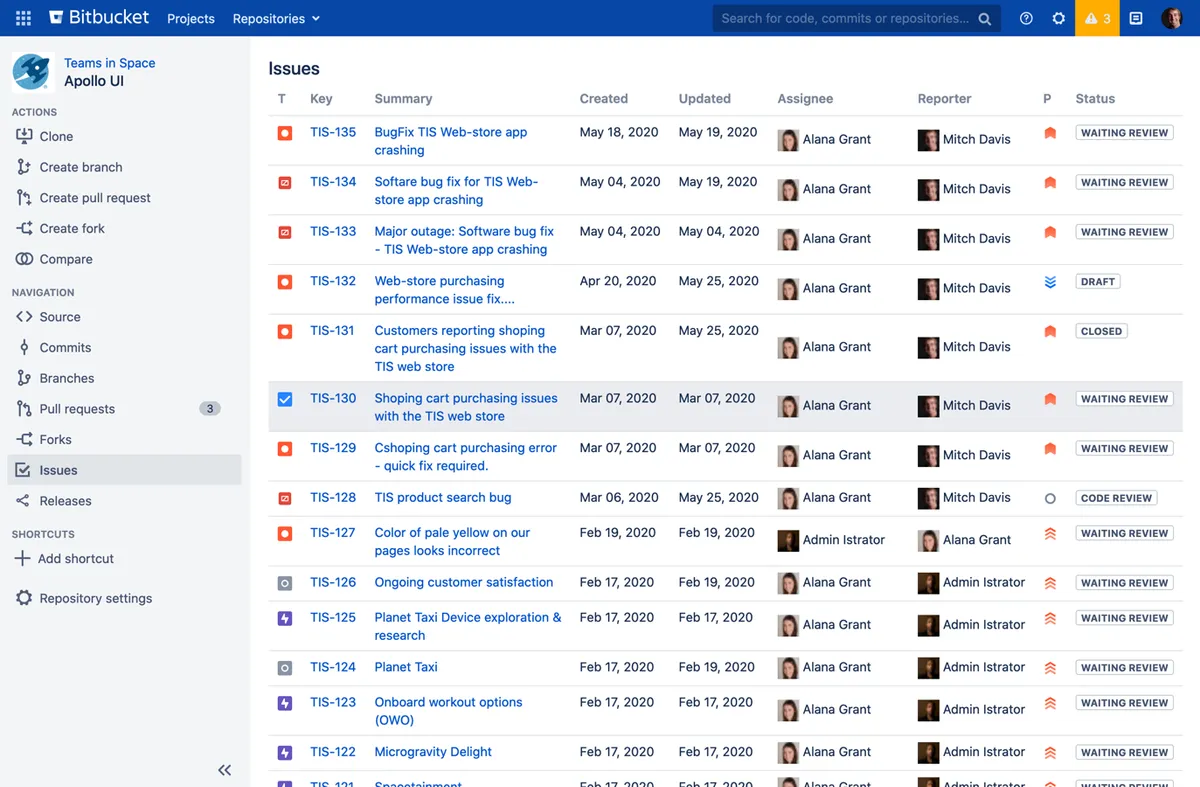Image resolution: width=1200 pixels, height=787 pixels.
Task: Open 'Onboard workout options (OWO)' issue
Action: click(x=449, y=711)
